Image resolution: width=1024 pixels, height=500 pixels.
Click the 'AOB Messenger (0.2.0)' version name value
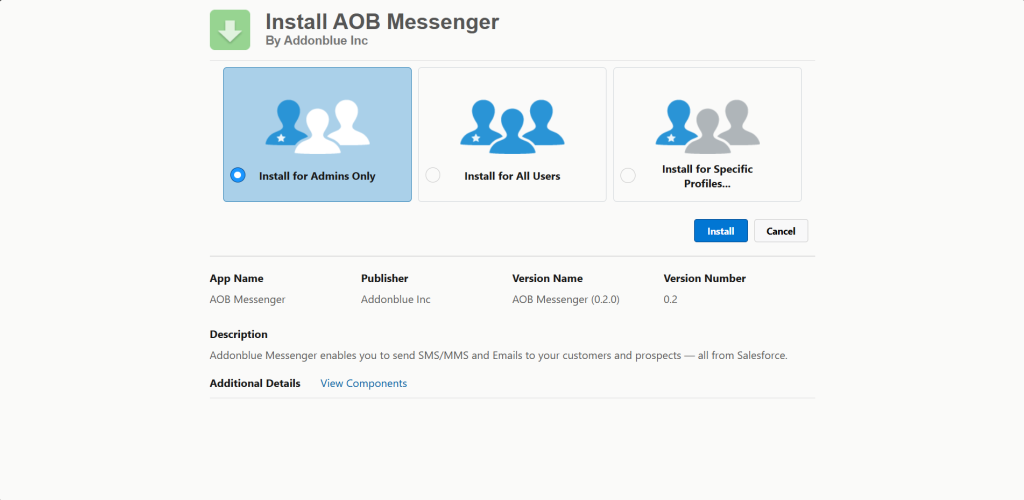click(x=565, y=299)
